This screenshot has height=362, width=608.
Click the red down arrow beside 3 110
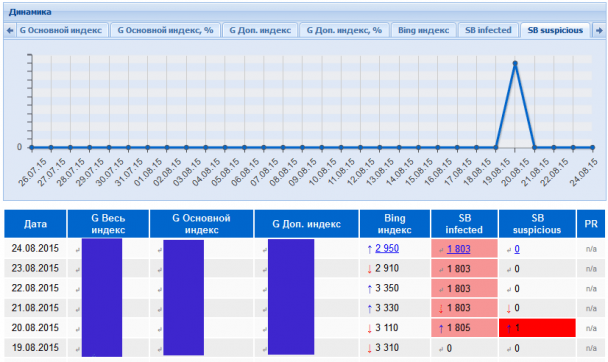[x=369, y=329]
